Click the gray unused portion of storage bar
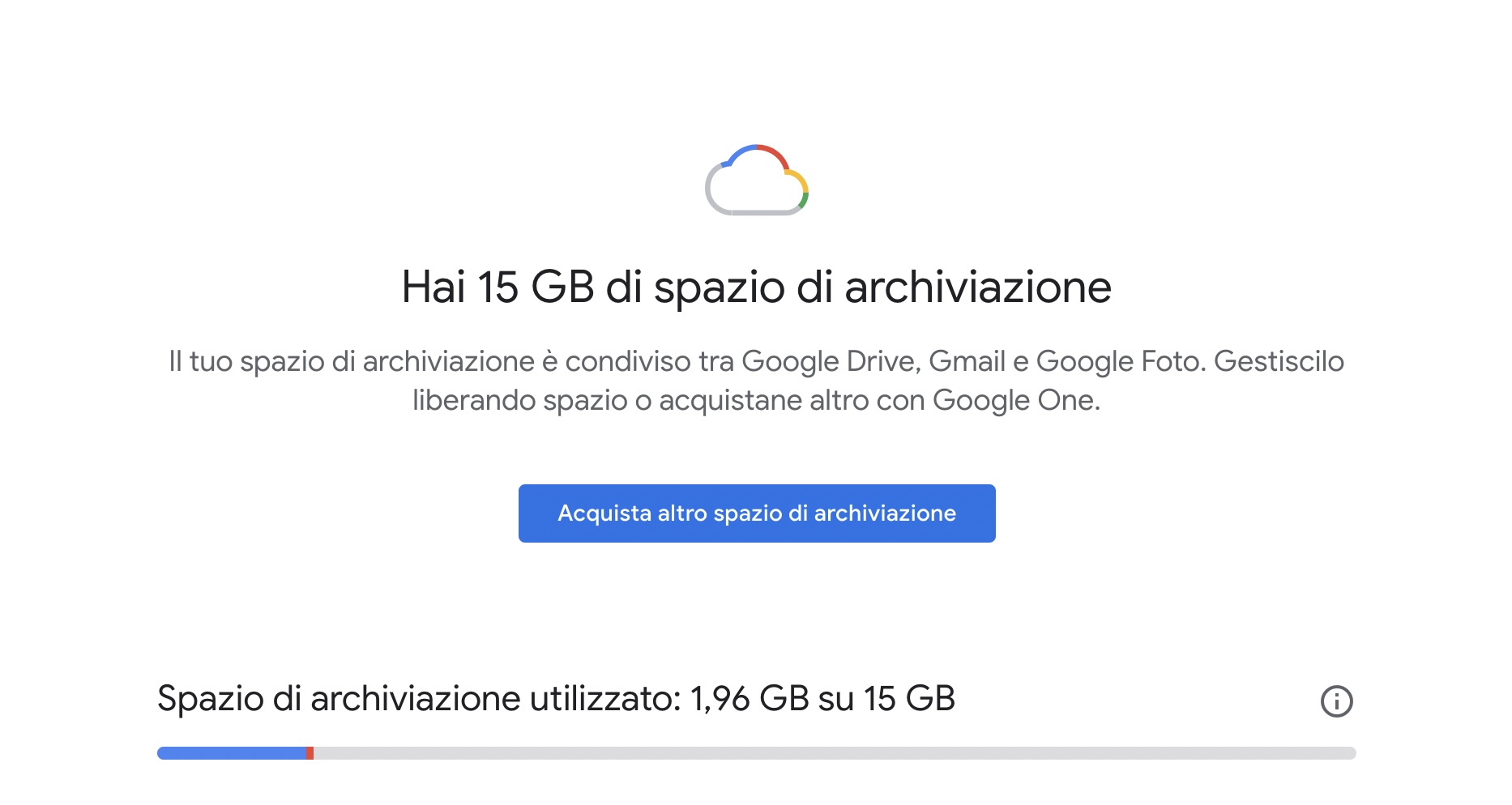 (x=835, y=753)
